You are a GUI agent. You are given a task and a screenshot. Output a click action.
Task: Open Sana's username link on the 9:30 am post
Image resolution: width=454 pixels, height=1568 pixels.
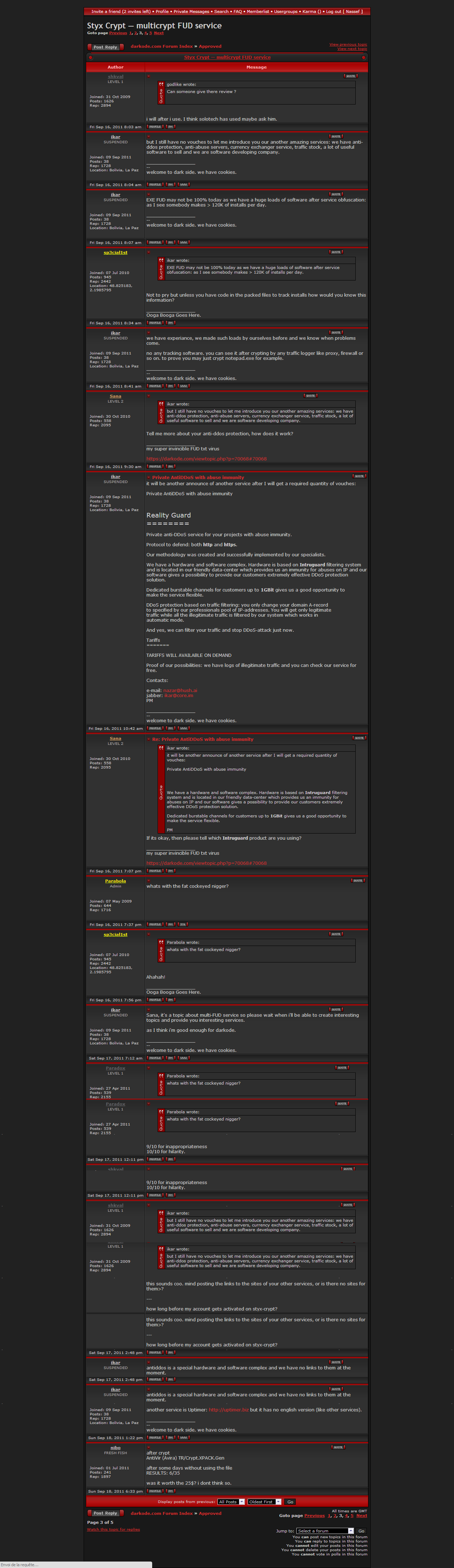[115, 396]
